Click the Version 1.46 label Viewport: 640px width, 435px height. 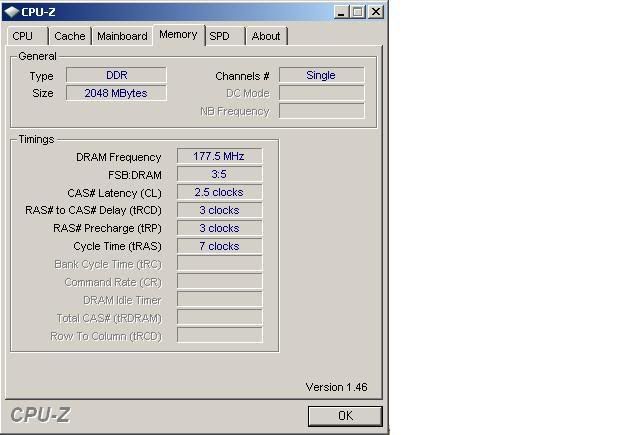pyautogui.click(x=336, y=387)
